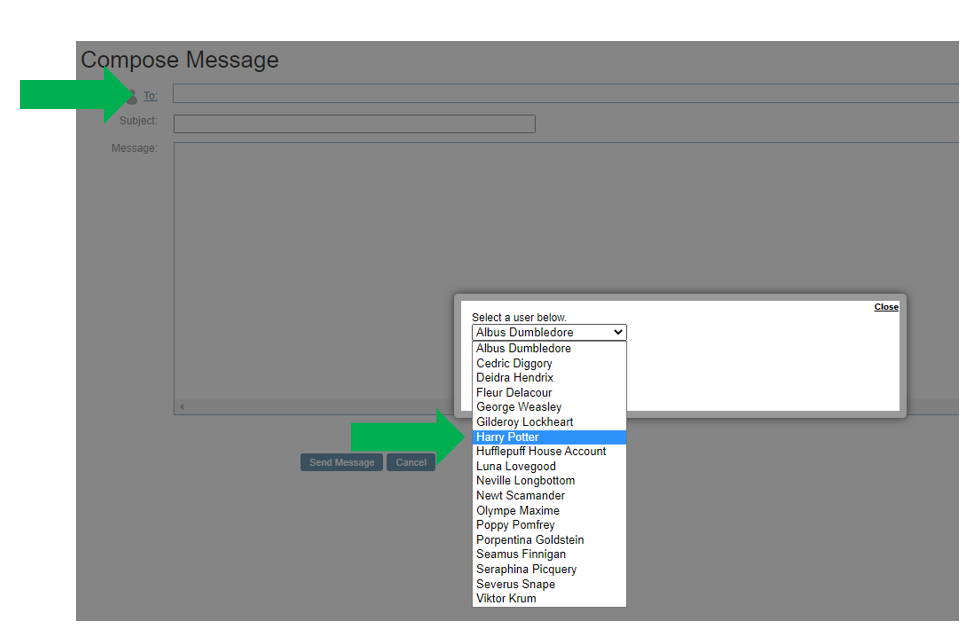Open the To: recipient link
This screenshot has width=979, height=631.
coord(150,96)
